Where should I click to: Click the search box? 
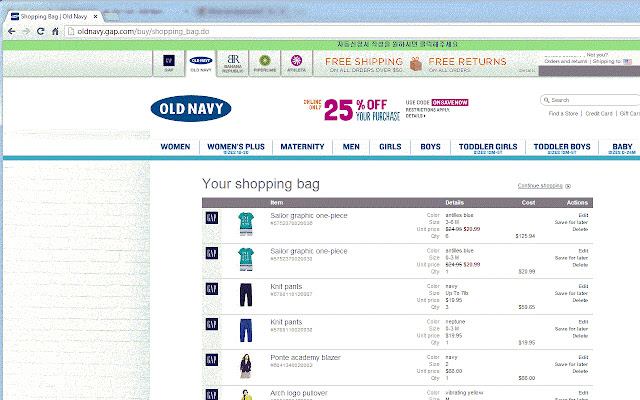point(592,100)
